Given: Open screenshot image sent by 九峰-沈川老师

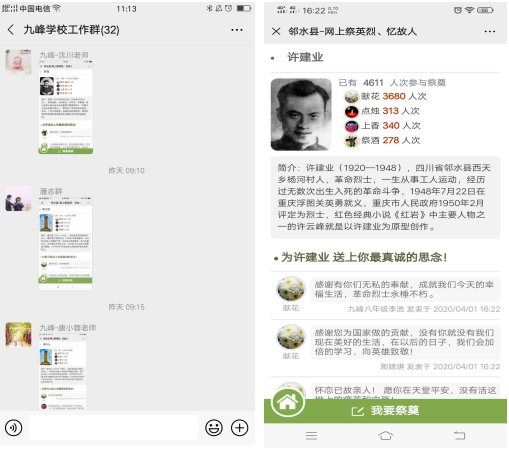Looking at the screenshot, I should 66,107.
